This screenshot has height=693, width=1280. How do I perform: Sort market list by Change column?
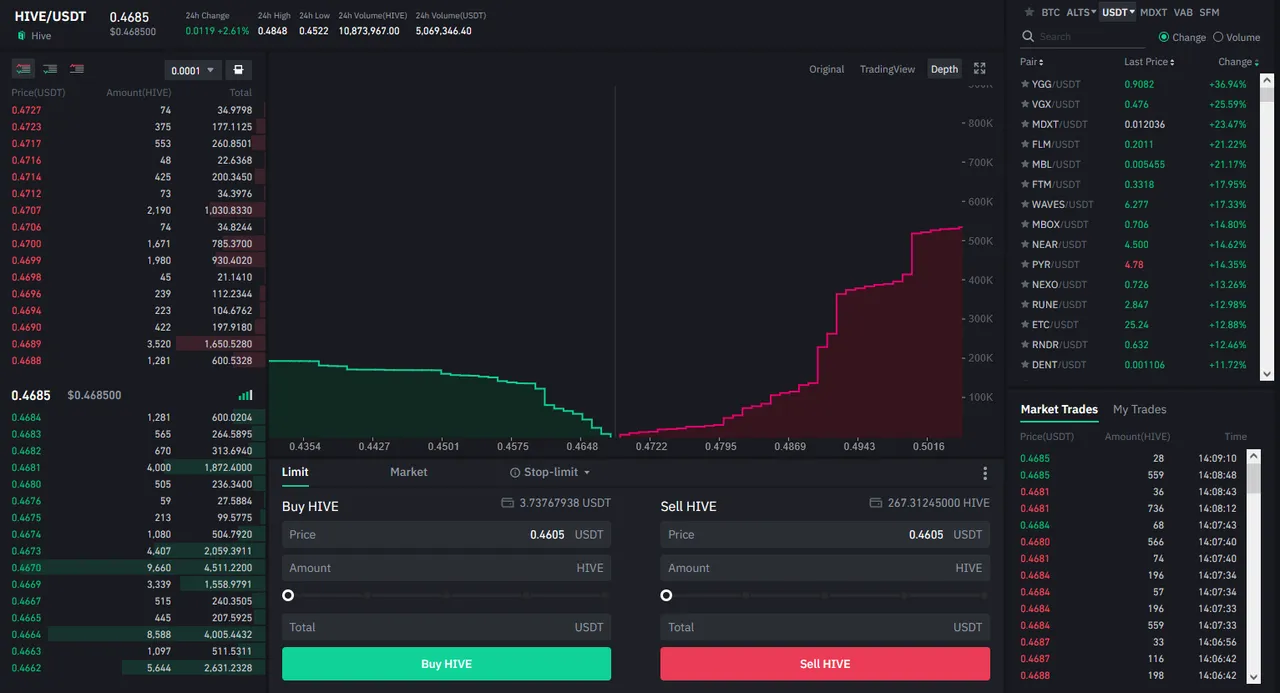(x=1238, y=62)
